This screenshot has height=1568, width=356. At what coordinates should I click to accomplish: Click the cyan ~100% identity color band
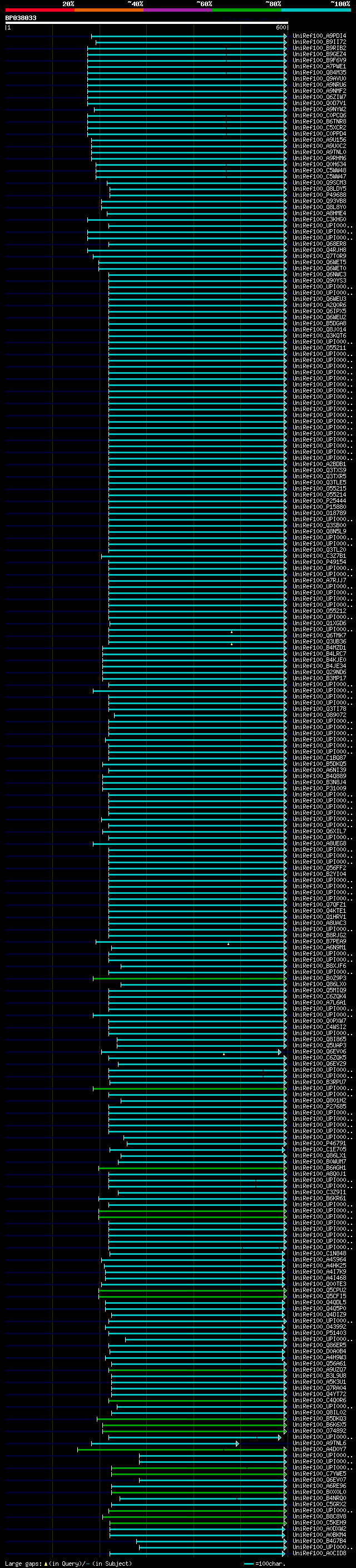[x=316, y=10]
